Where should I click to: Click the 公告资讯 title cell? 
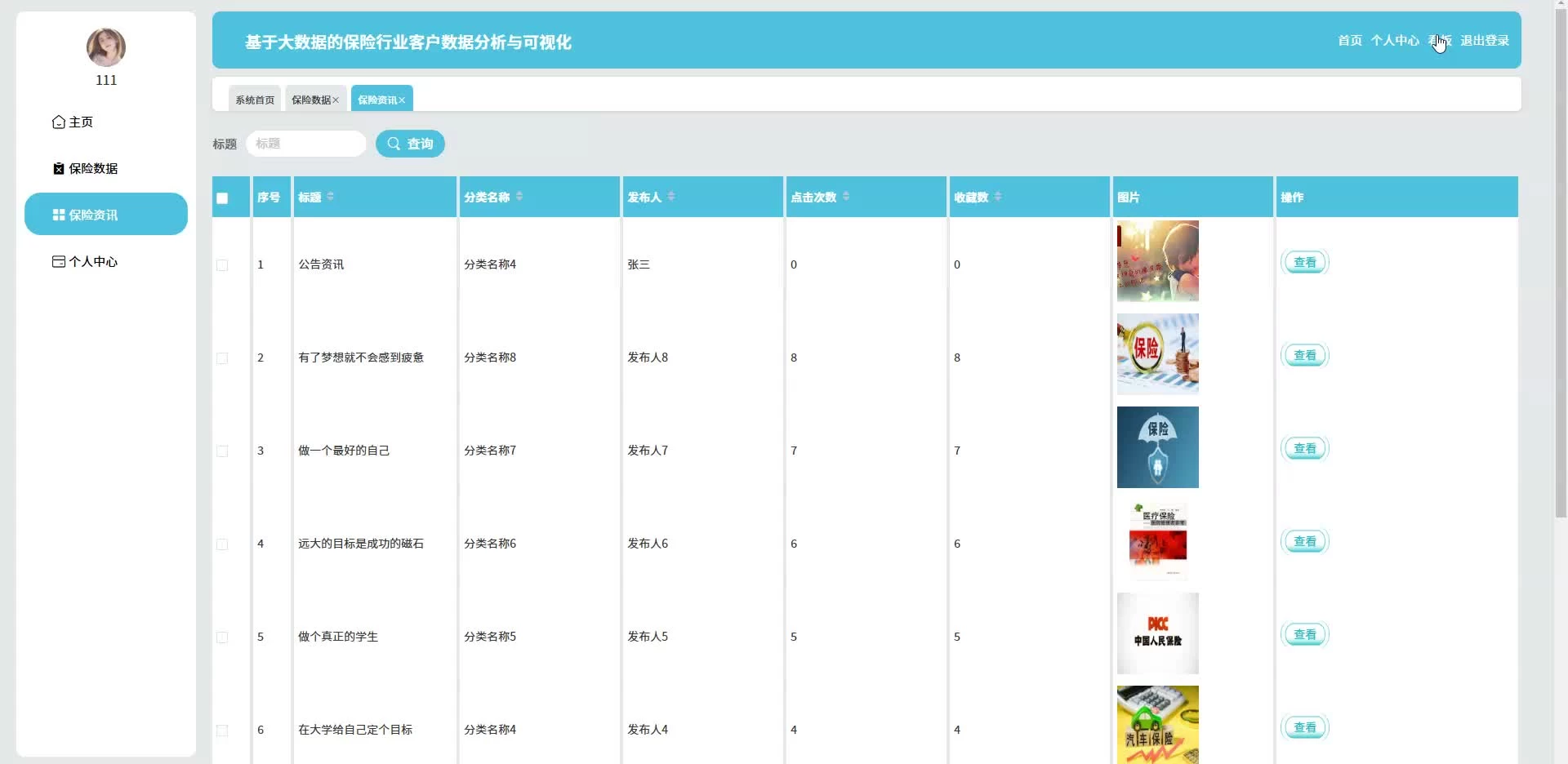321,264
